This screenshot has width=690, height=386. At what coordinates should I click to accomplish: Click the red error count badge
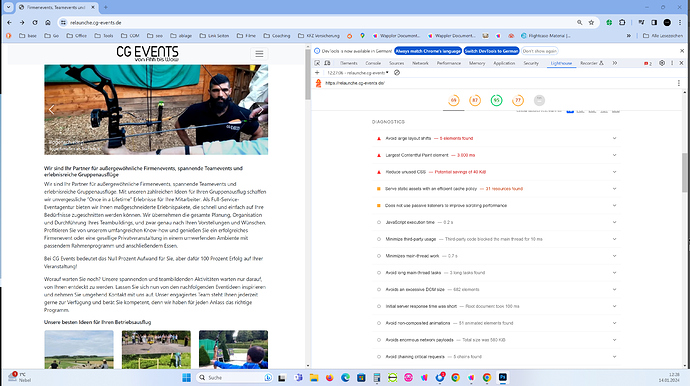(648, 63)
